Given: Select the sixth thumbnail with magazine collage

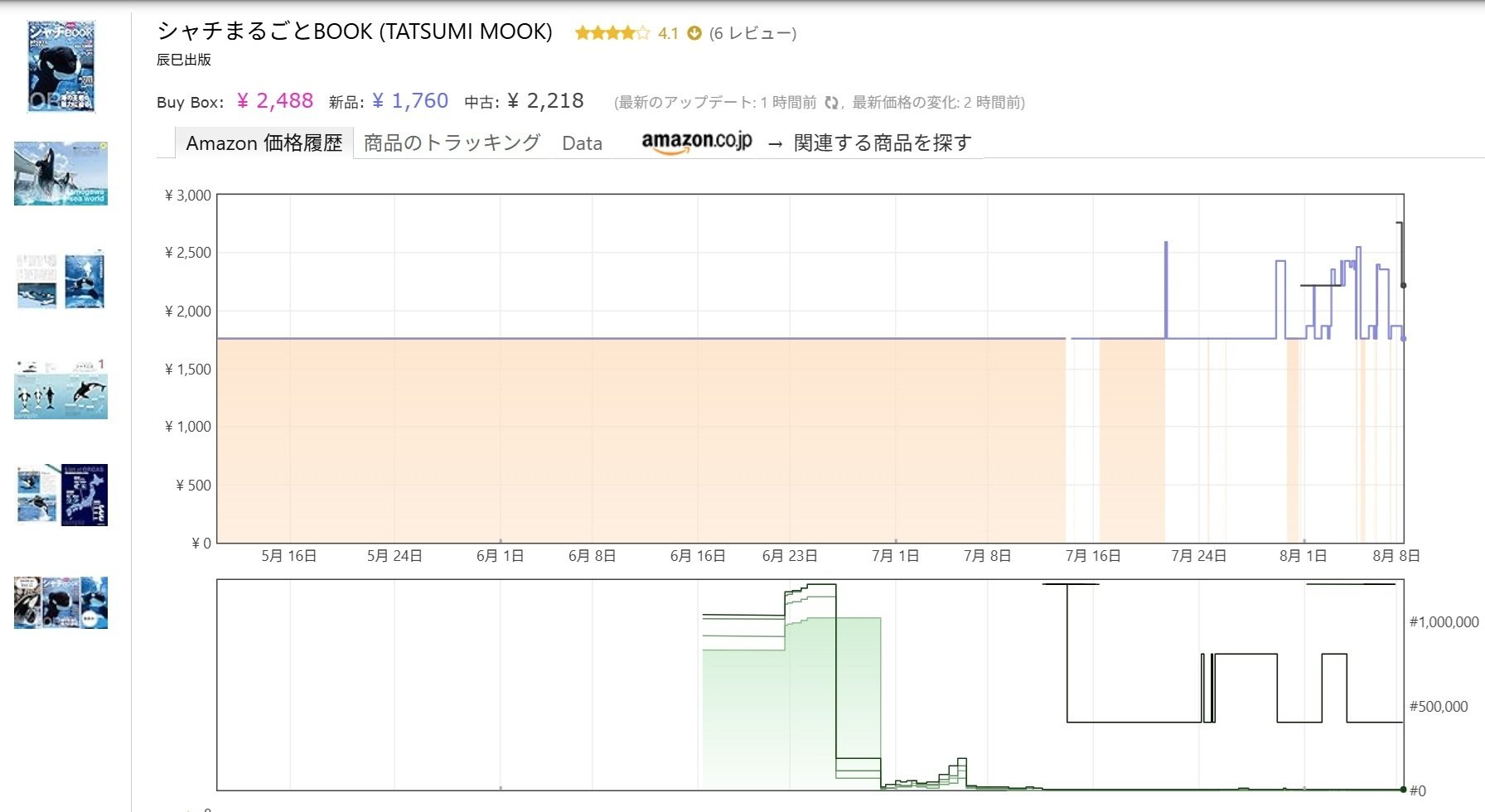Looking at the screenshot, I should click(60, 602).
